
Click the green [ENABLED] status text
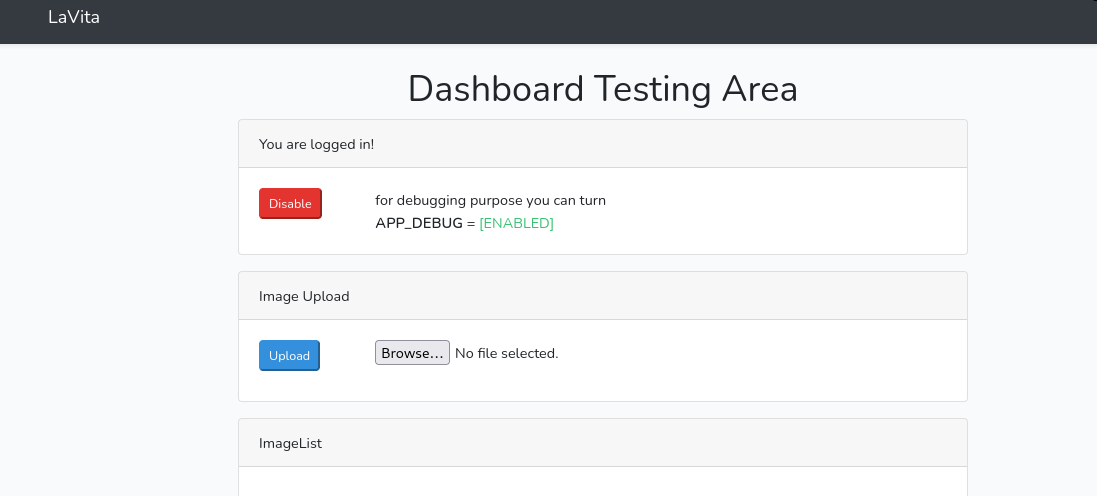(x=516, y=223)
